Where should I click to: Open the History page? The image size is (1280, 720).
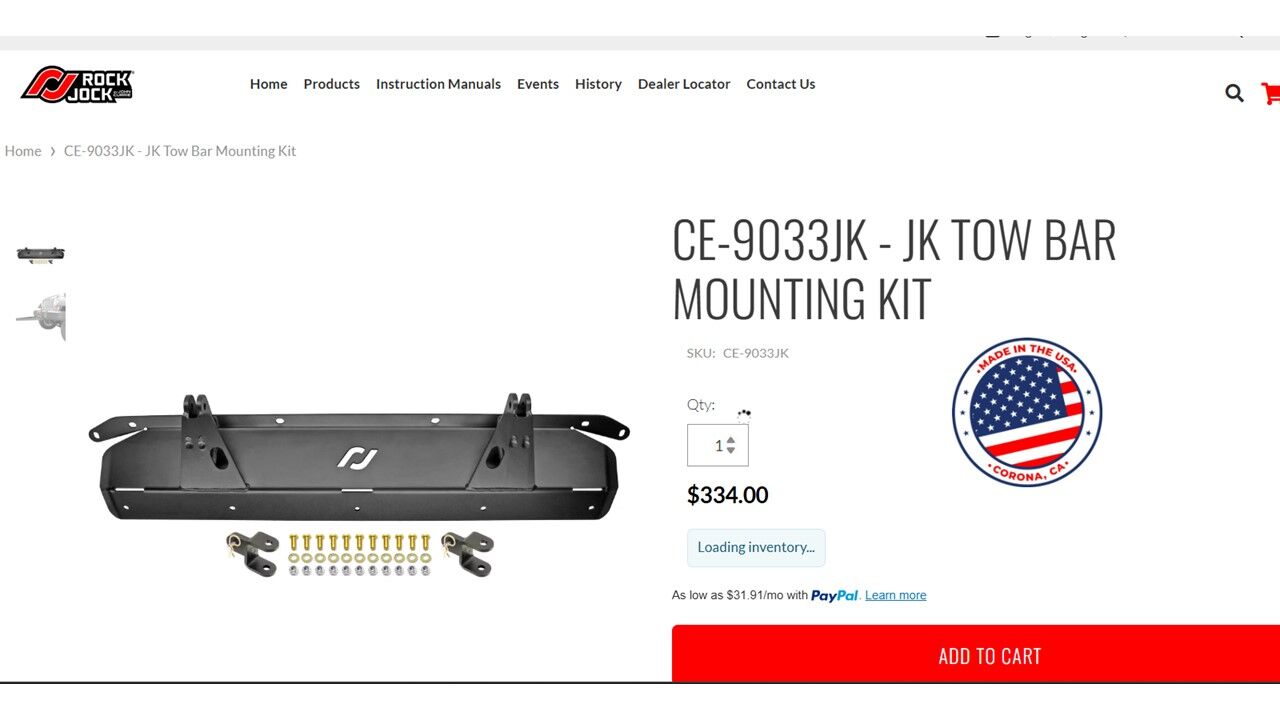point(598,84)
